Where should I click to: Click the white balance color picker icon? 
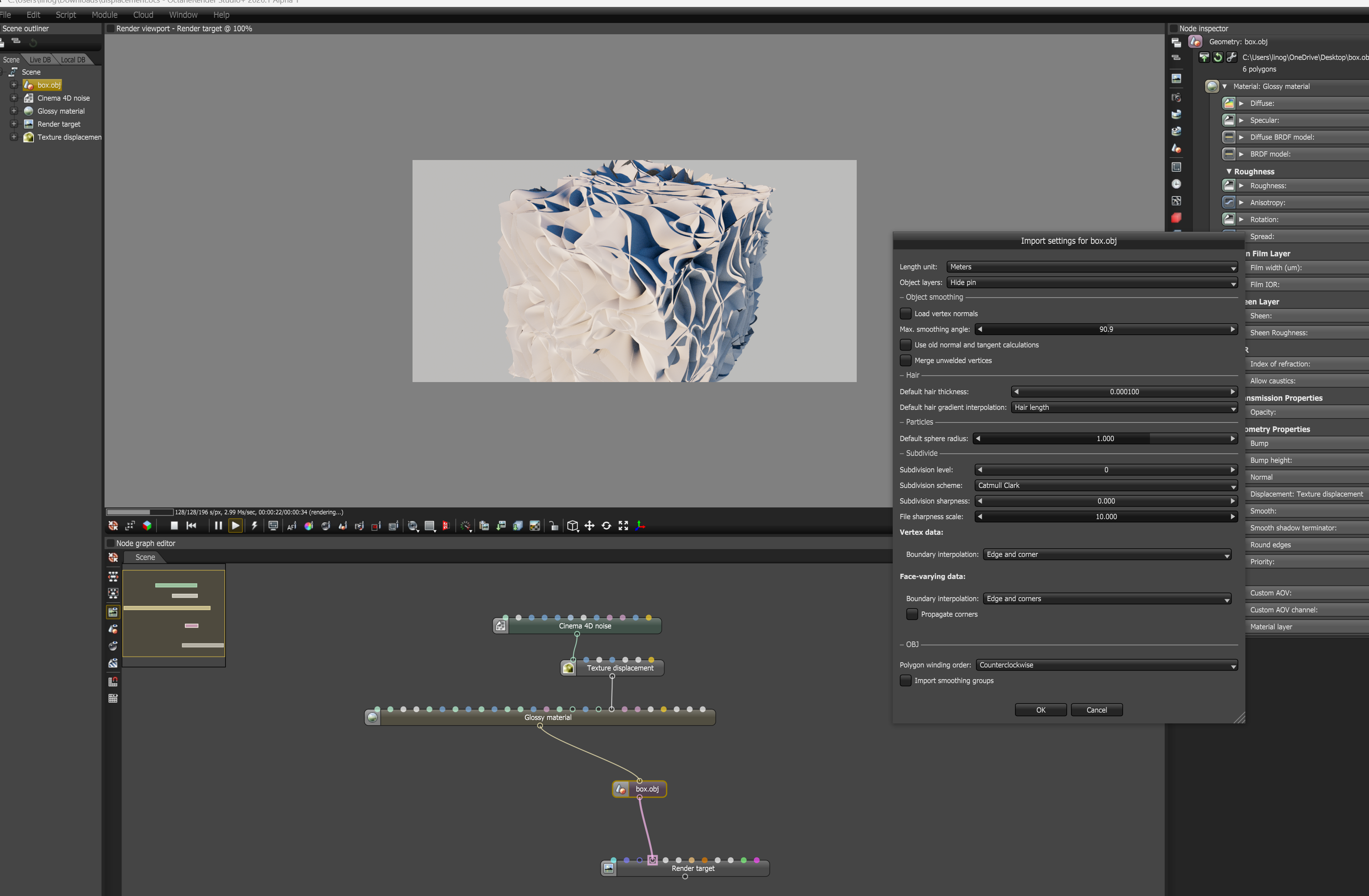click(309, 526)
